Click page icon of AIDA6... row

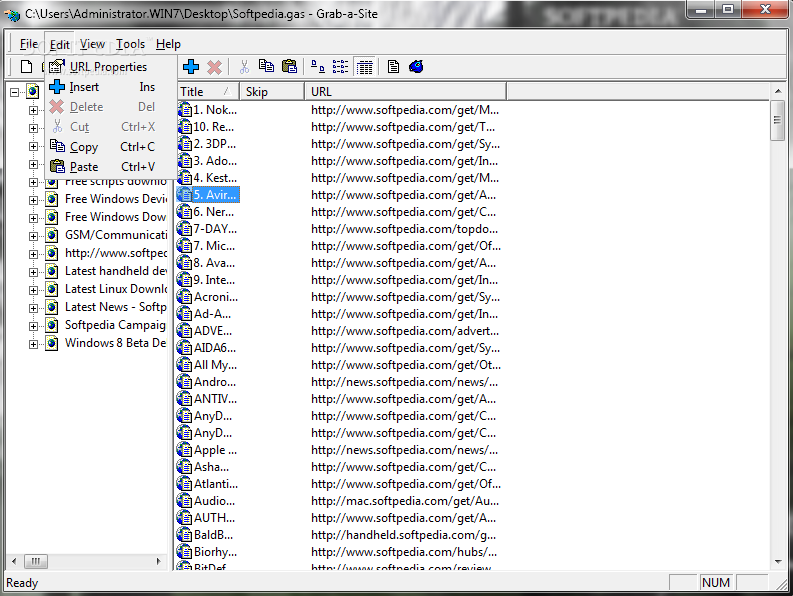pyautogui.click(x=185, y=348)
